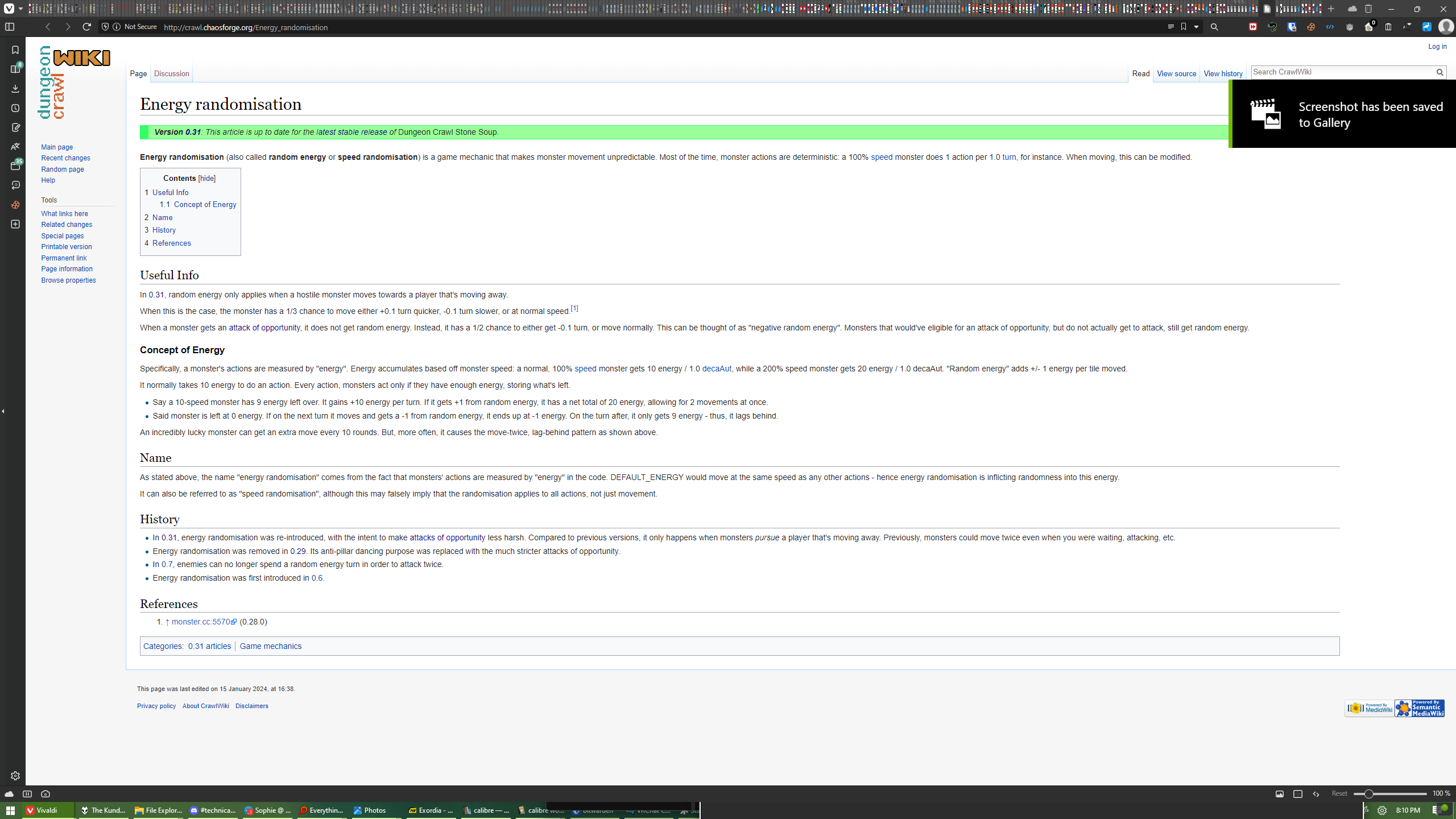Screen dimensions: 1456x819
Task: Open the attack of opportunity link
Action: (x=264, y=328)
